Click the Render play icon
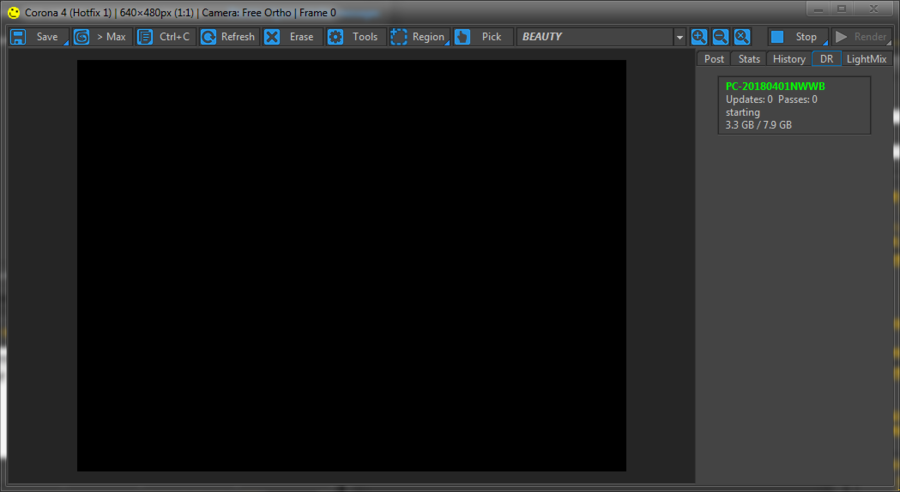Image resolution: width=900 pixels, height=492 pixels. (x=841, y=37)
